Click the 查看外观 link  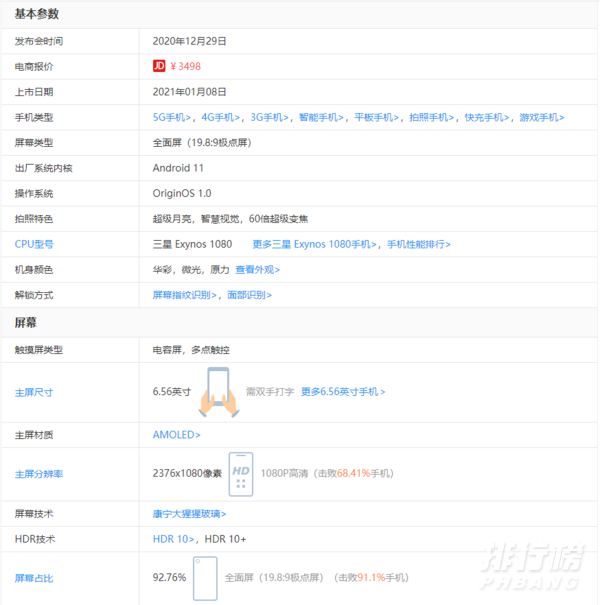coord(258,270)
